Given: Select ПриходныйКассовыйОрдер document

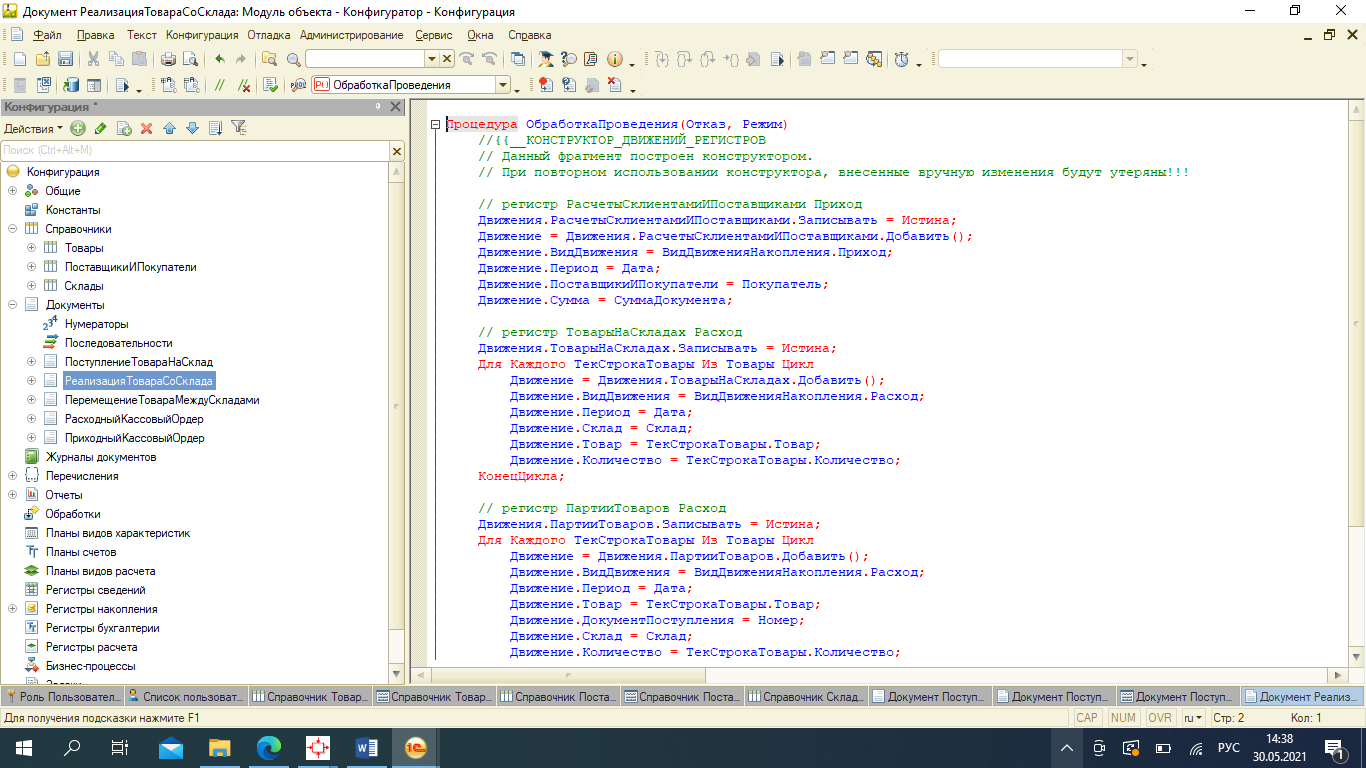Looking at the screenshot, I should pyautogui.click(x=134, y=438).
